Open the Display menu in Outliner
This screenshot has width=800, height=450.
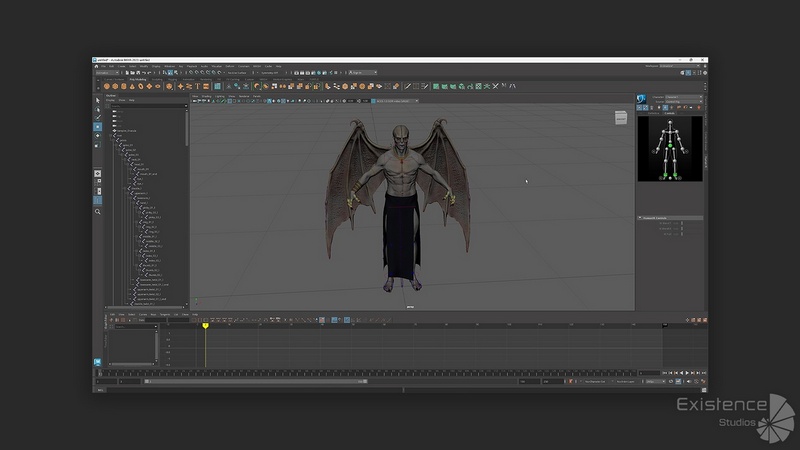(110, 100)
